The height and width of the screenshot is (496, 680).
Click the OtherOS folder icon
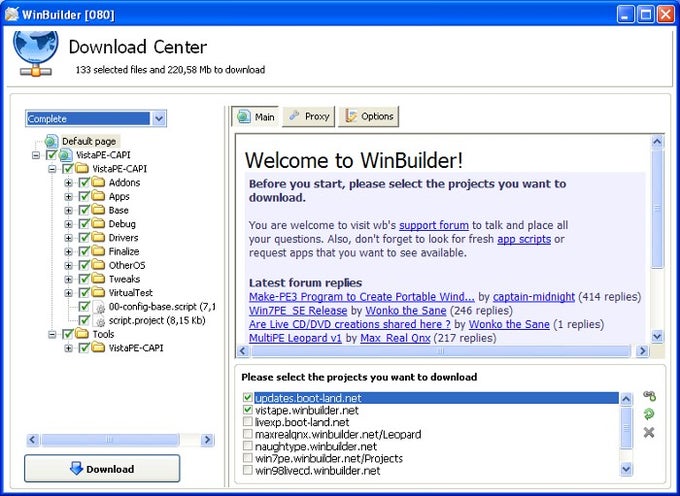tap(98, 265)
